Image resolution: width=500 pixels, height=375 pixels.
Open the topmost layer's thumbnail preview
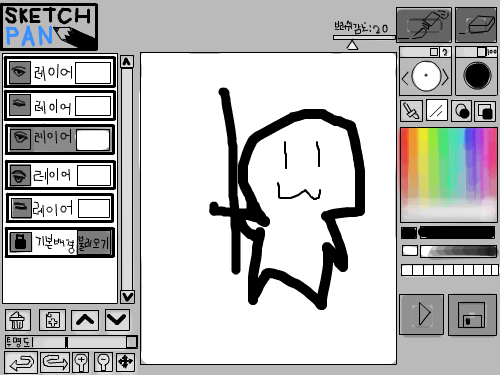click(x=93, y=72)
